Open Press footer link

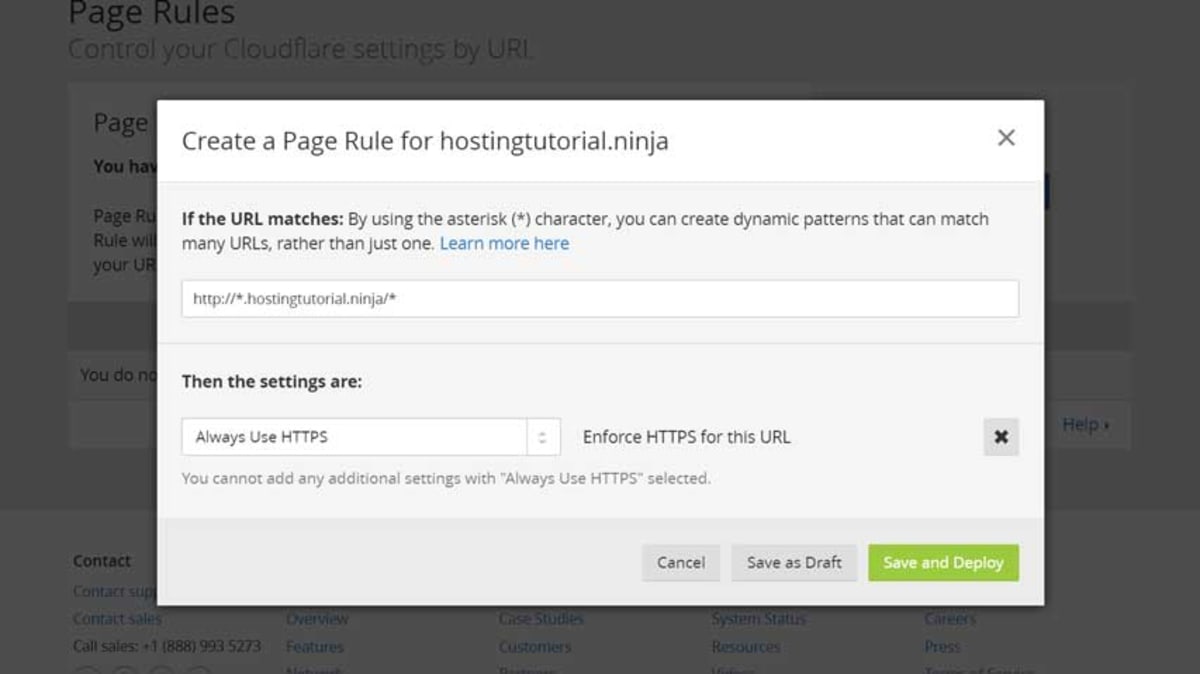942,647
